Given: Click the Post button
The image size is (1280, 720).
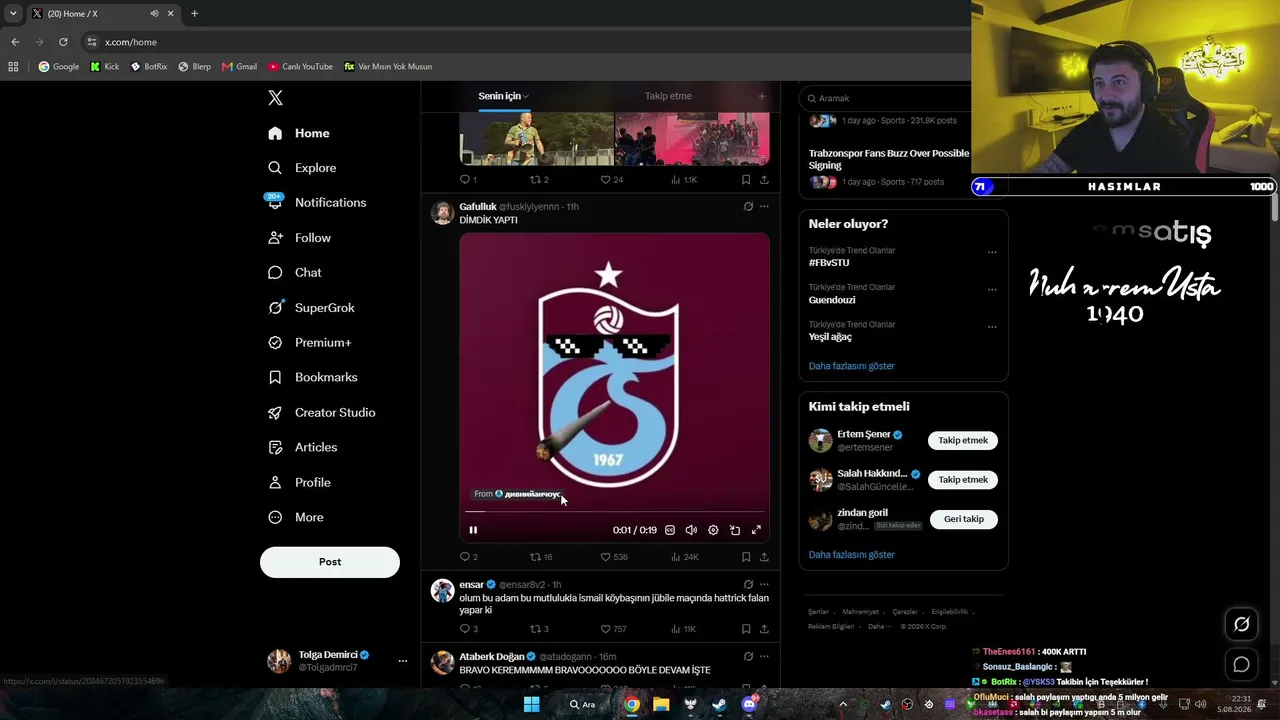Looking at the screenshot, I should coord(330,562).
